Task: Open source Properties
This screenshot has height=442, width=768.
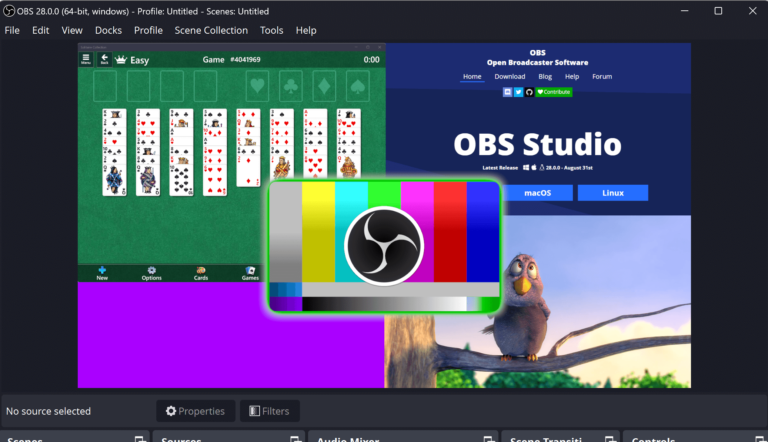Action: [195, 411]
